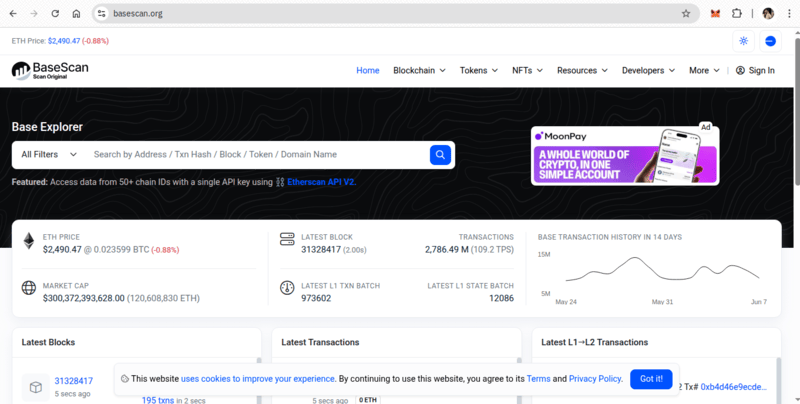Click the Sign In user icon
This screenshot has height=404, width=800.
tap(740, 70)
